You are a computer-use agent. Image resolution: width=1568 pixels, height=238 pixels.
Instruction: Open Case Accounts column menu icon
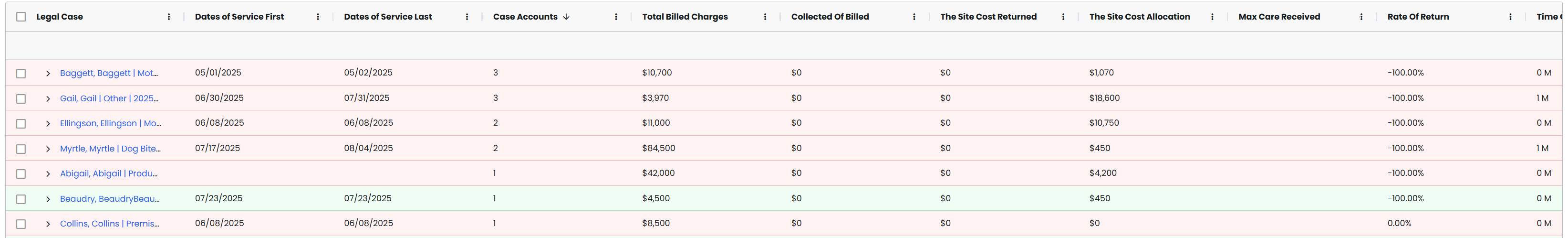pos(616,17)
